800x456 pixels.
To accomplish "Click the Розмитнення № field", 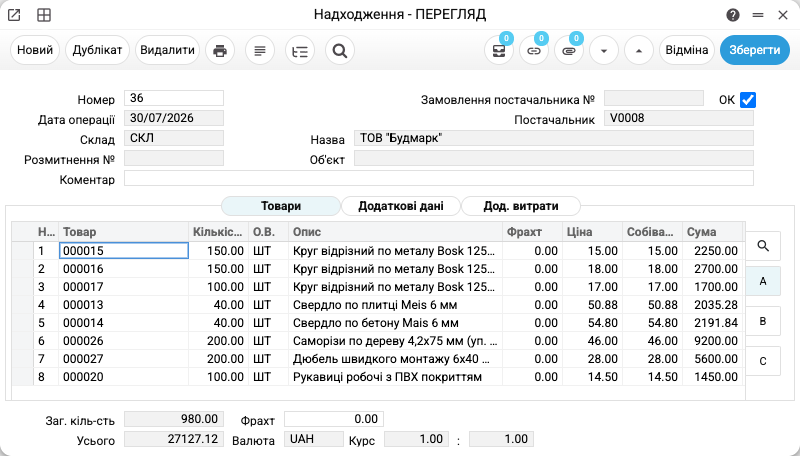I will (x=174, y=158).
